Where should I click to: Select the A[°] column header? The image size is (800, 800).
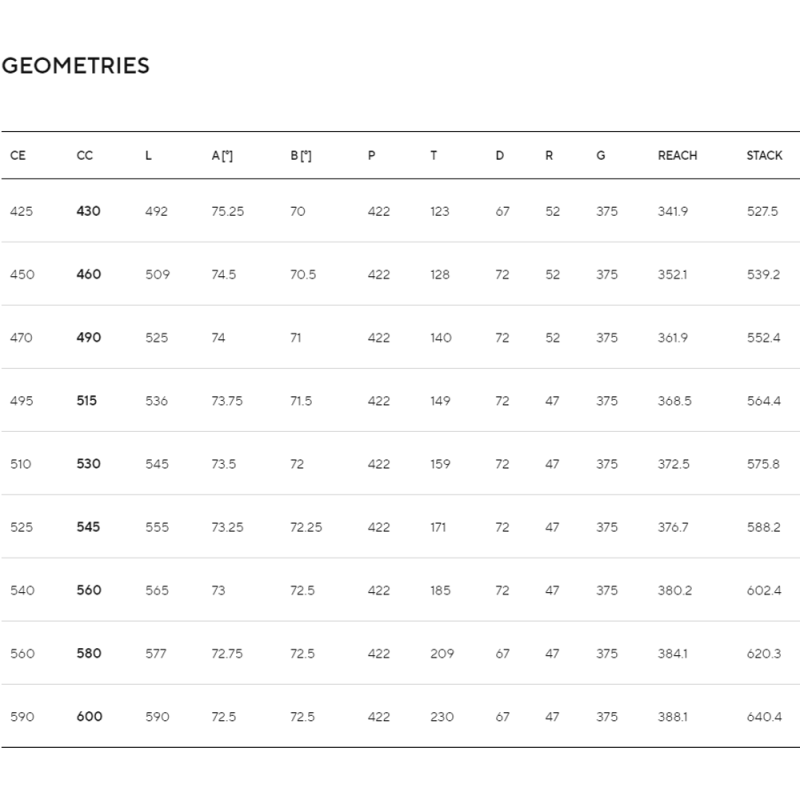pos(222,156)
